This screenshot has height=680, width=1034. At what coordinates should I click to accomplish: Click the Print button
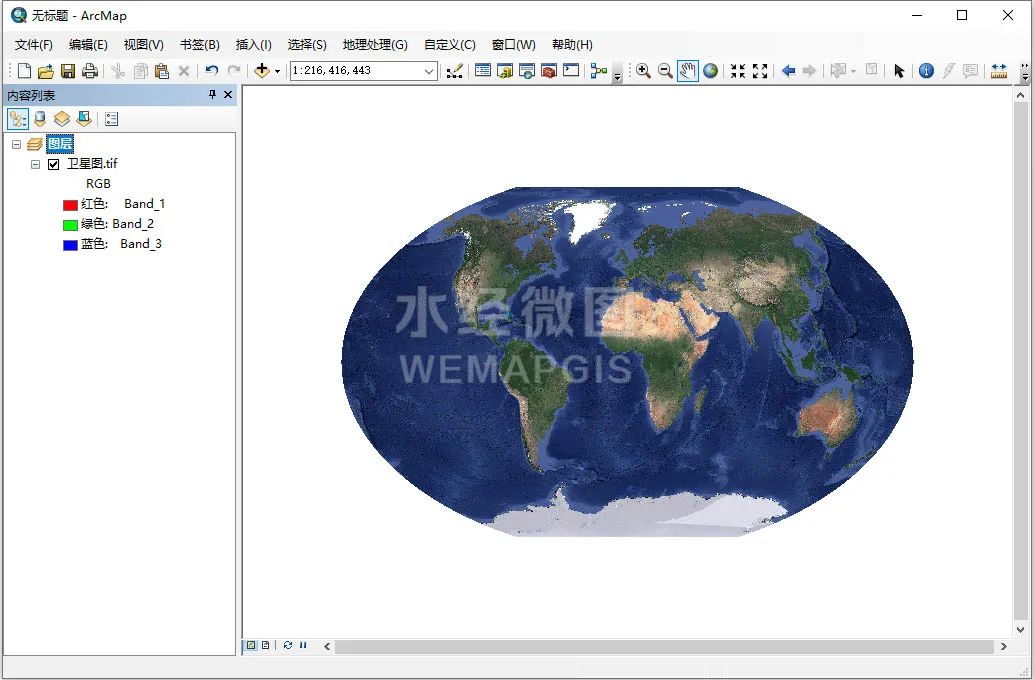pos(89,70)
